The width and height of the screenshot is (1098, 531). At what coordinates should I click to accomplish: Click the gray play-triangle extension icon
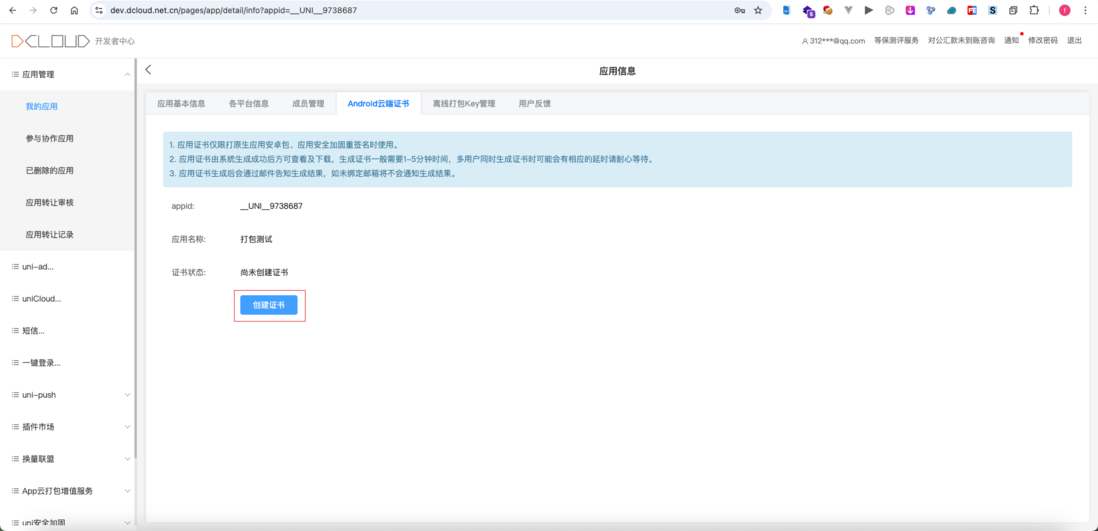(869, 11)
